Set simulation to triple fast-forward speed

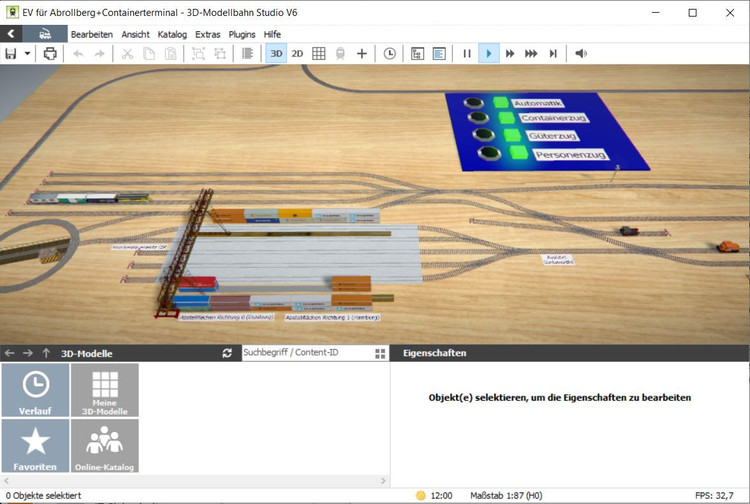point(531,54)
